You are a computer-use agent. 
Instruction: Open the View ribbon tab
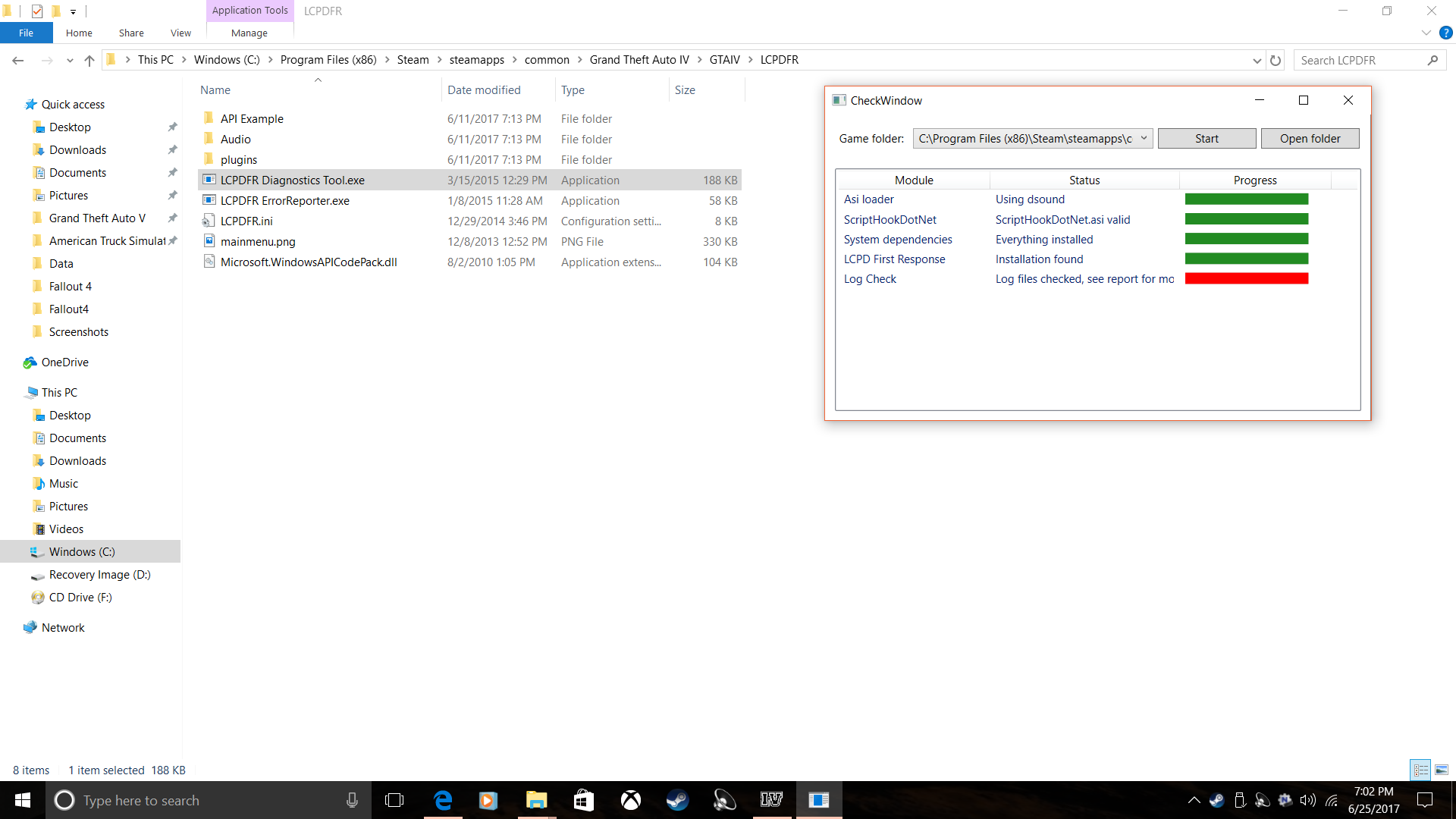[180, 33]
